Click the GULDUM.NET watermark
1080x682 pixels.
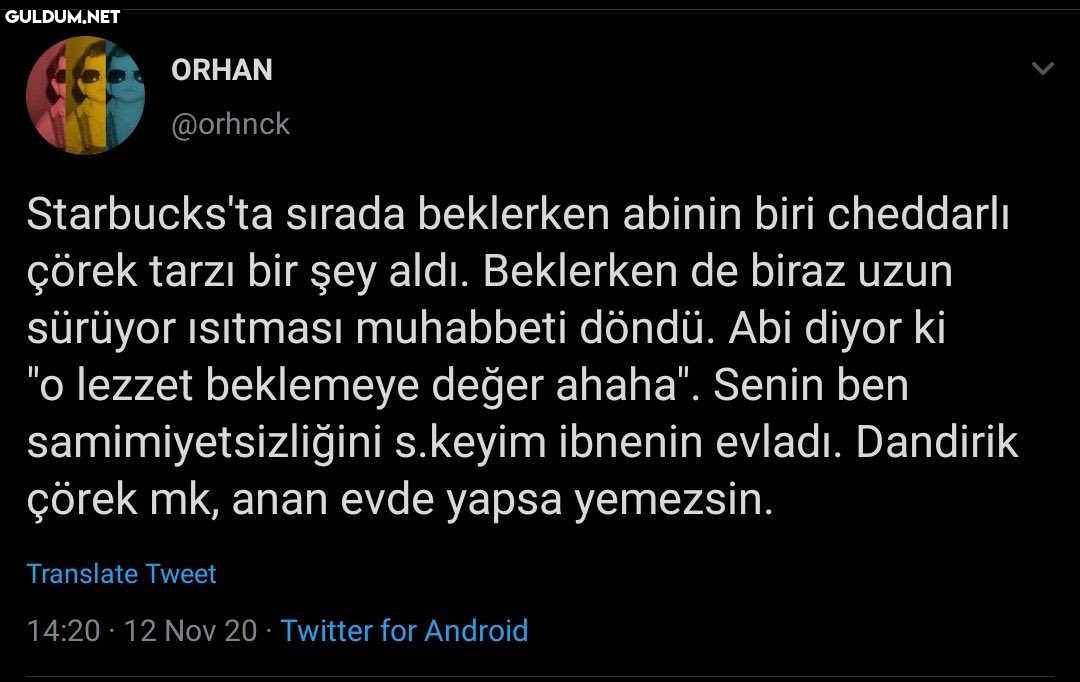click(63, 16)
